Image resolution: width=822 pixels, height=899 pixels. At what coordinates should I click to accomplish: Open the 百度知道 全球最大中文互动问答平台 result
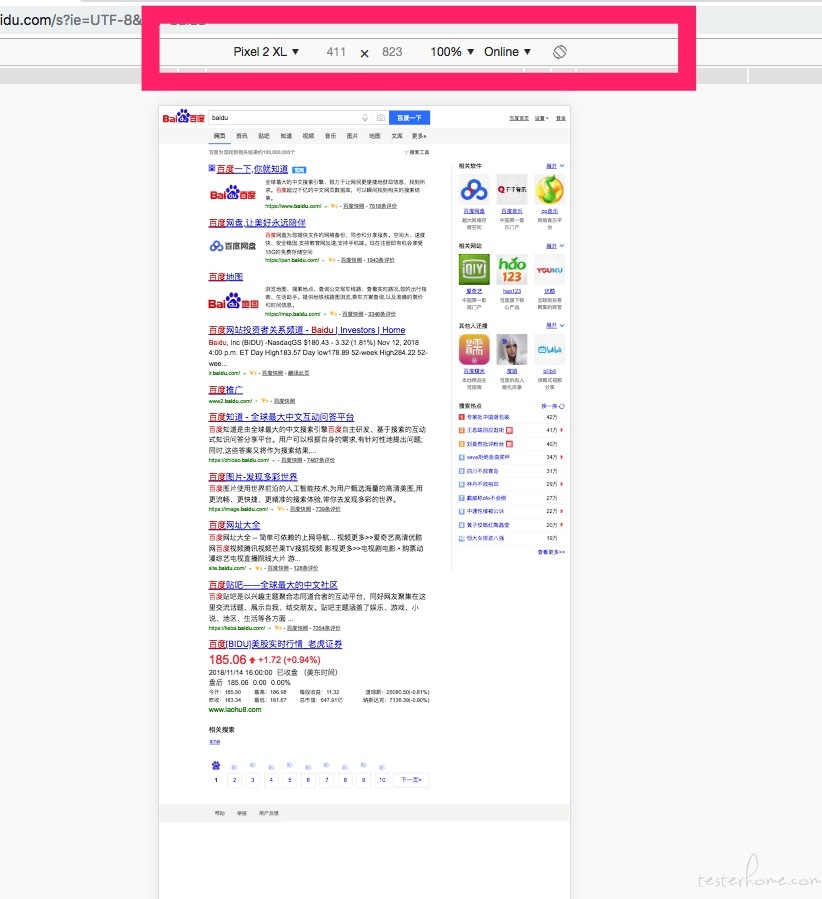[281, 417]
